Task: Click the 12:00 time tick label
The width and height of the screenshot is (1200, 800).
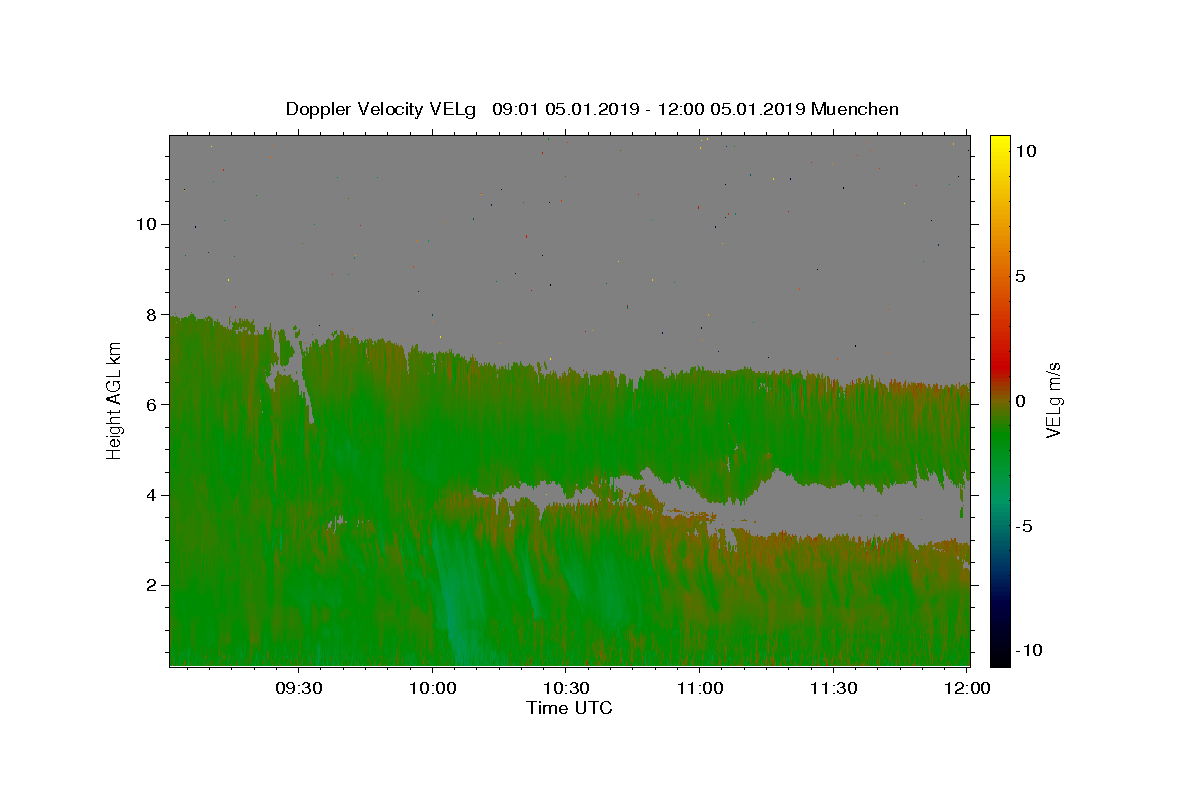Action: click(x=967, y=688)
